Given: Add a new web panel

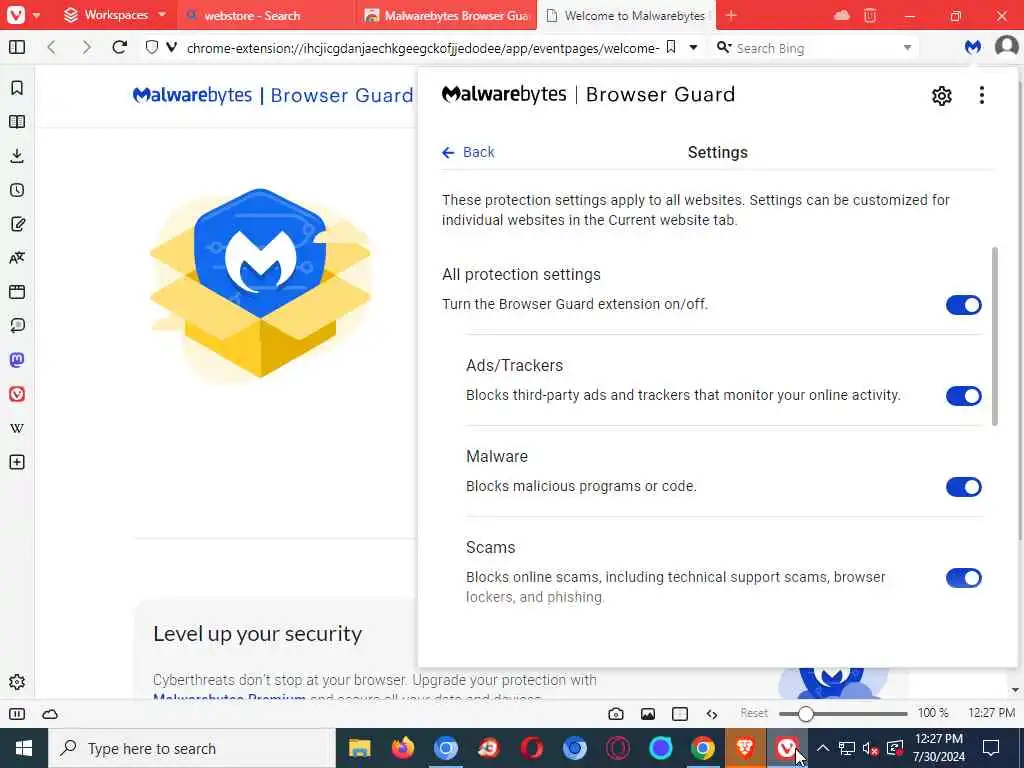Looking at the screenshot, I should point(17,462).
